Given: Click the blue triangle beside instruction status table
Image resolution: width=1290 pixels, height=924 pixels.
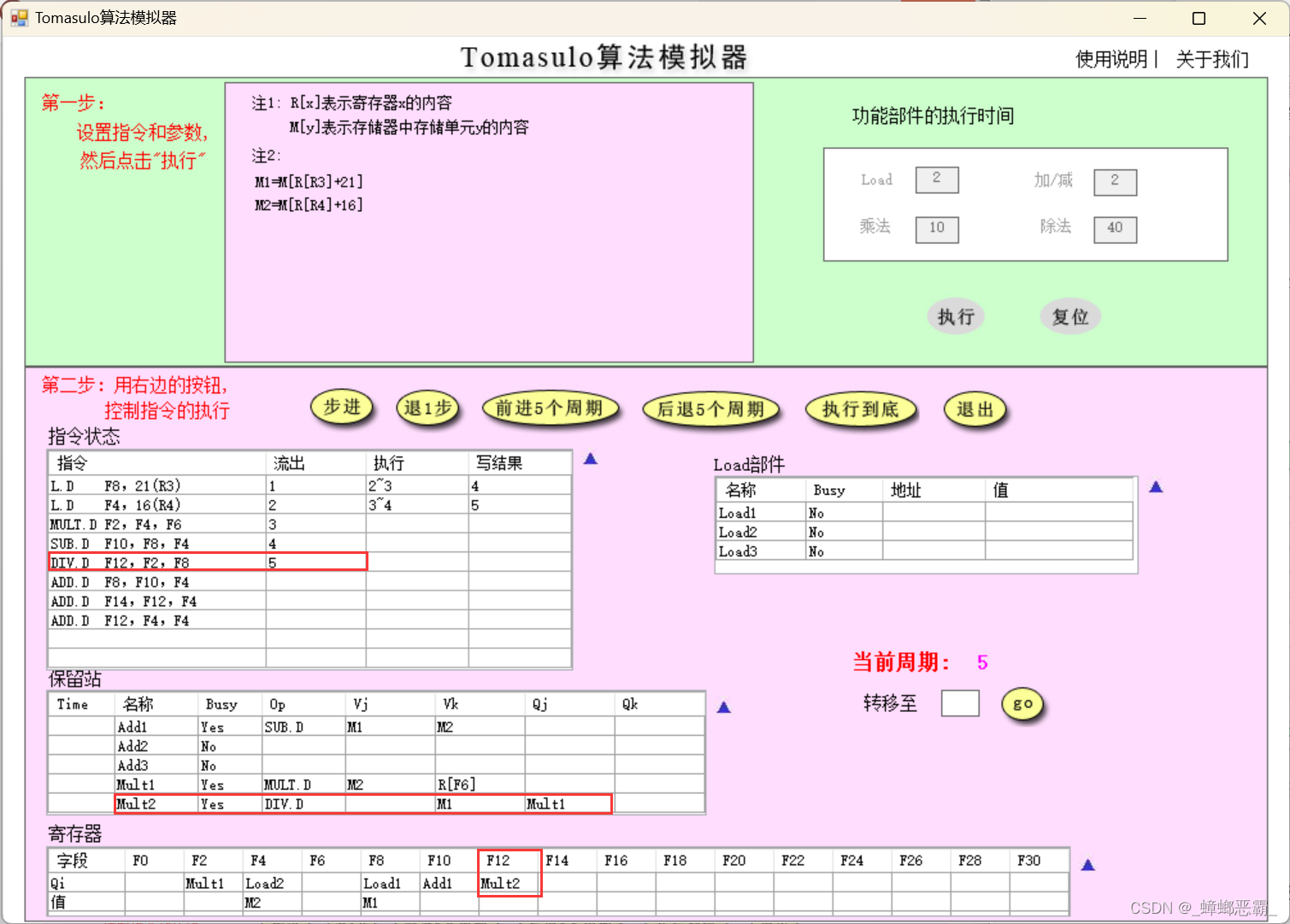Looking at the screenshot, I should coord(590,459).
